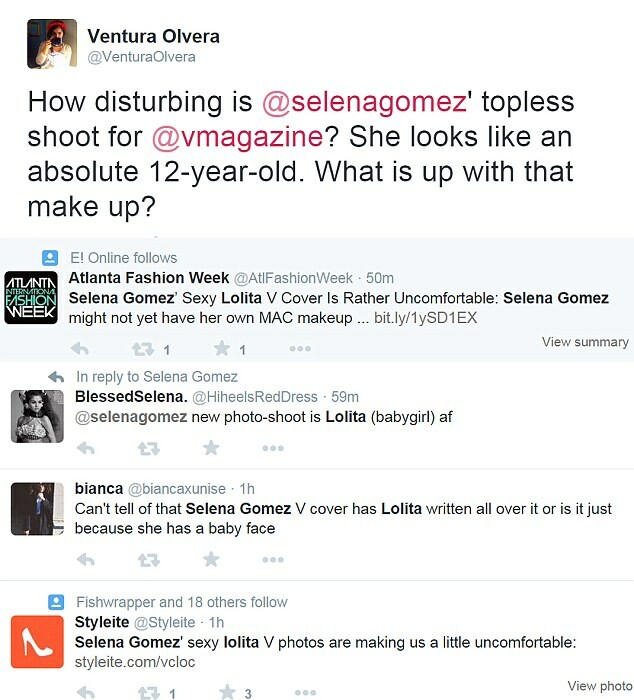The height and width of the screenshot is (700, 634).
Task: Reply to the Atlanta Fashion Week tweet
Action: pyautogui.click(x=80, y=348)
